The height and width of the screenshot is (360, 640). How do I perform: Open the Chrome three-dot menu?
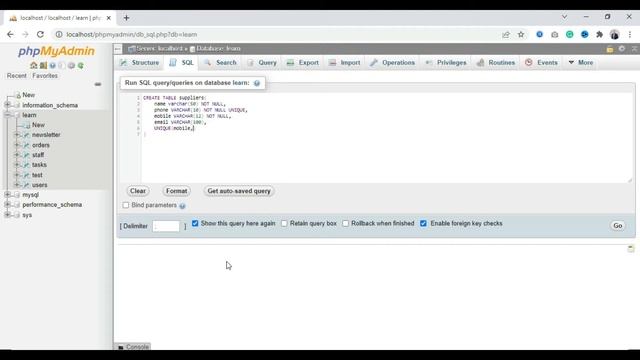[630, 35]
